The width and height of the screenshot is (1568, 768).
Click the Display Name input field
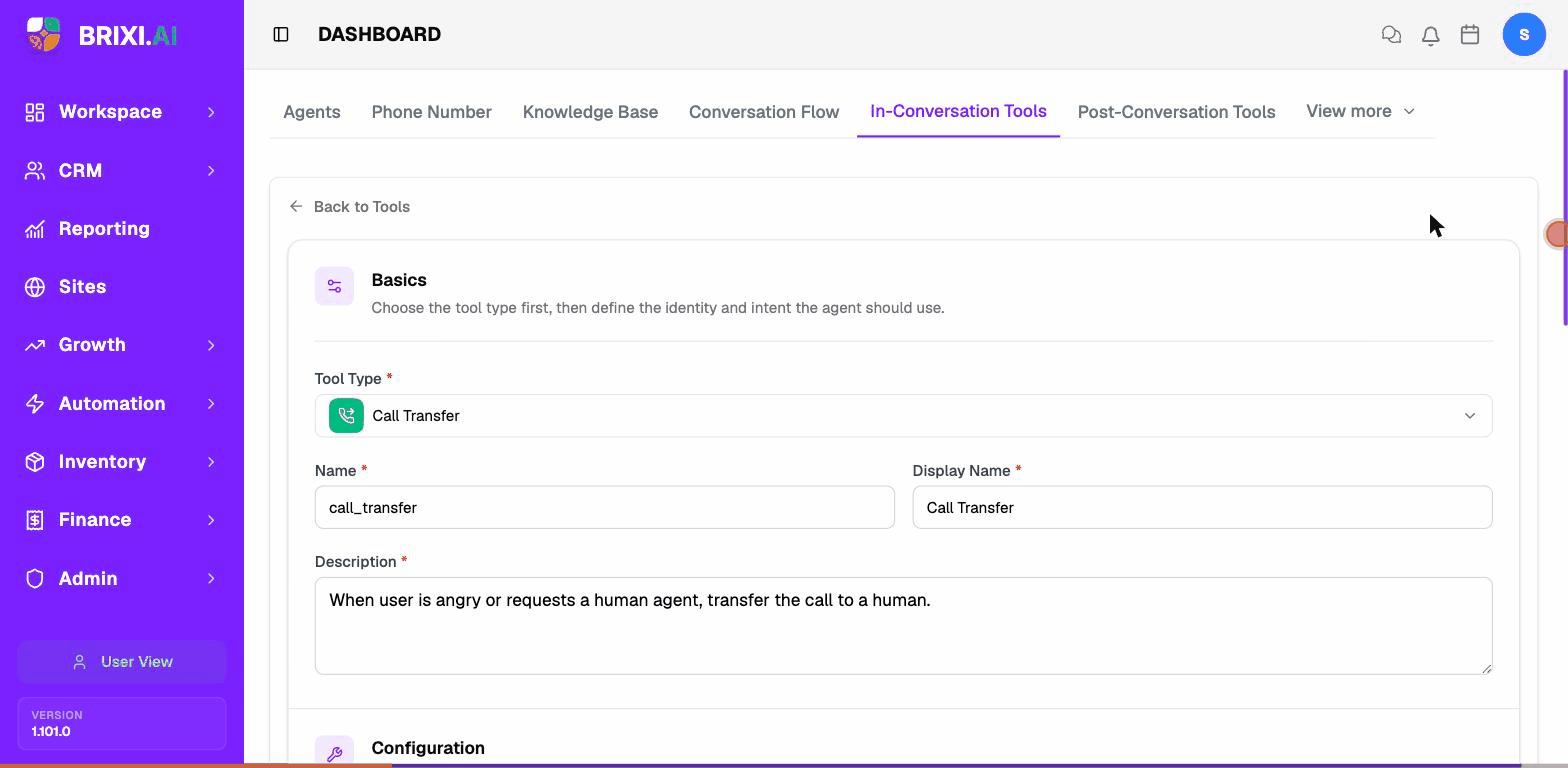click(1202, 508)
